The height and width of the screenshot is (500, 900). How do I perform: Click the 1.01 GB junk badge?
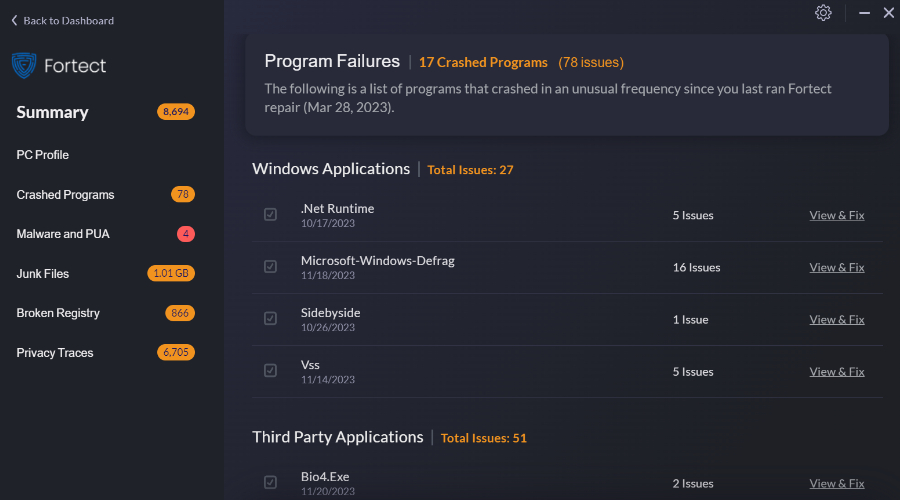click(171, 273)
